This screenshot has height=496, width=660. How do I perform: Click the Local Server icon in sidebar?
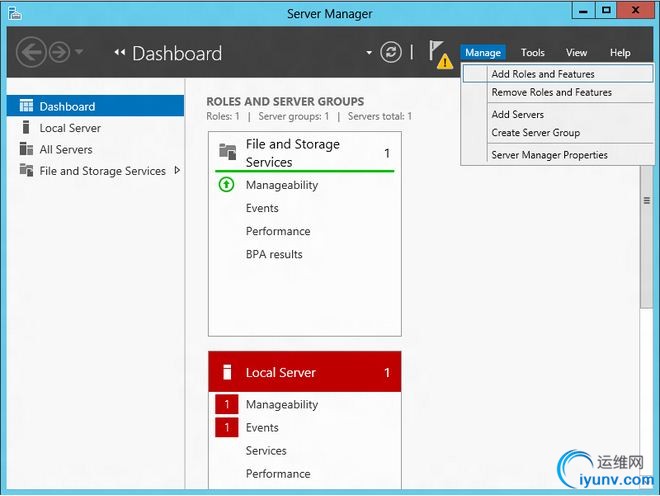click(x=26, y=127)
